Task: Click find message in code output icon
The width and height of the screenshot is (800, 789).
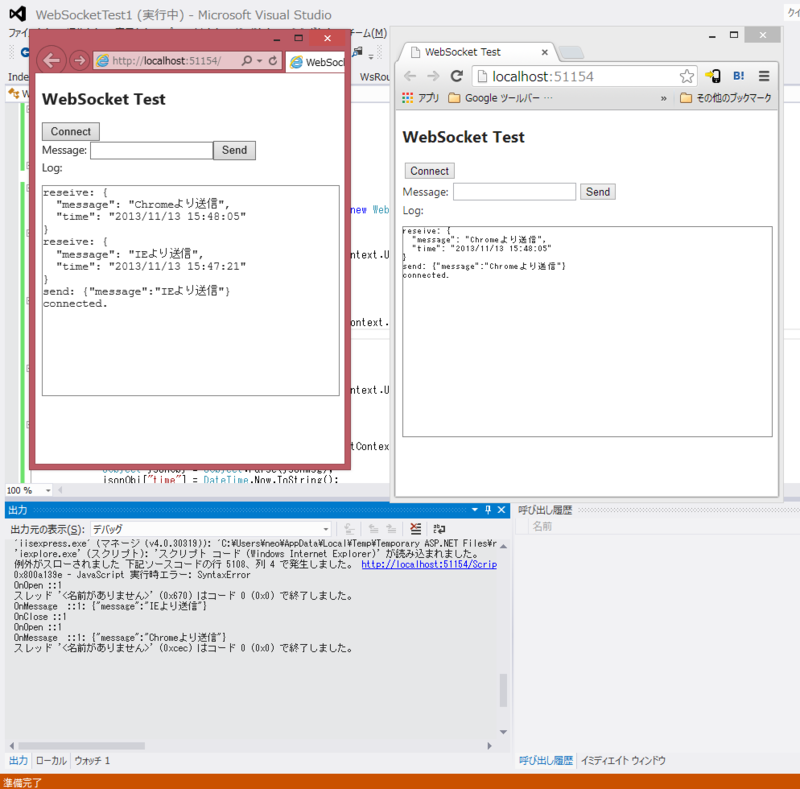Action: click(x=349, y=529)
